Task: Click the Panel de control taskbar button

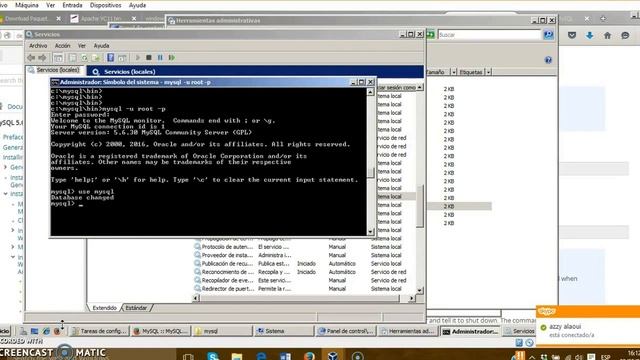Action: tap(346, 331)
